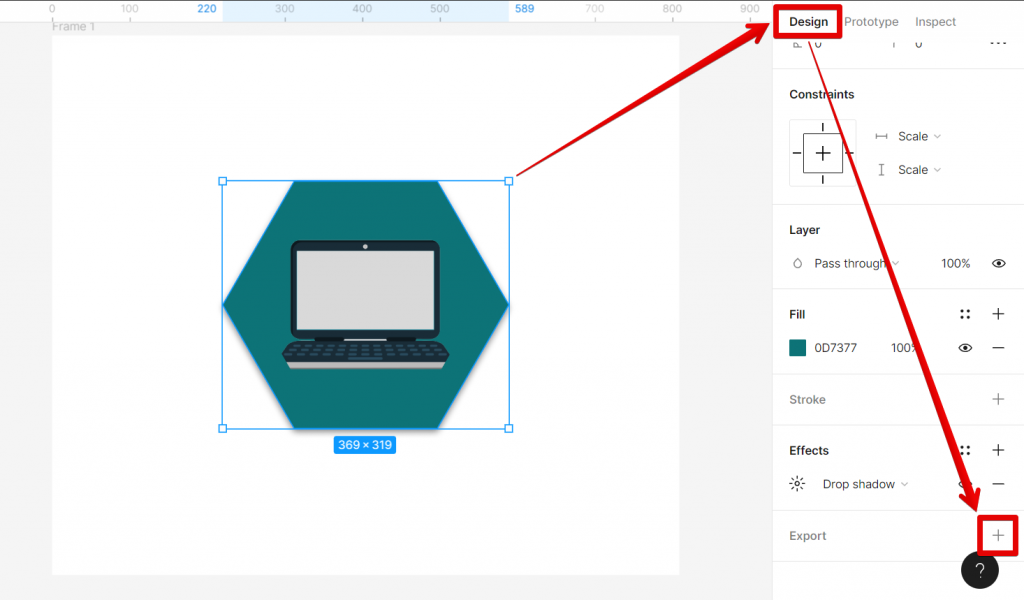Screen dimensions: 1024x600
Task: Switch to the Inspect tab
Action: pos(935,22)
